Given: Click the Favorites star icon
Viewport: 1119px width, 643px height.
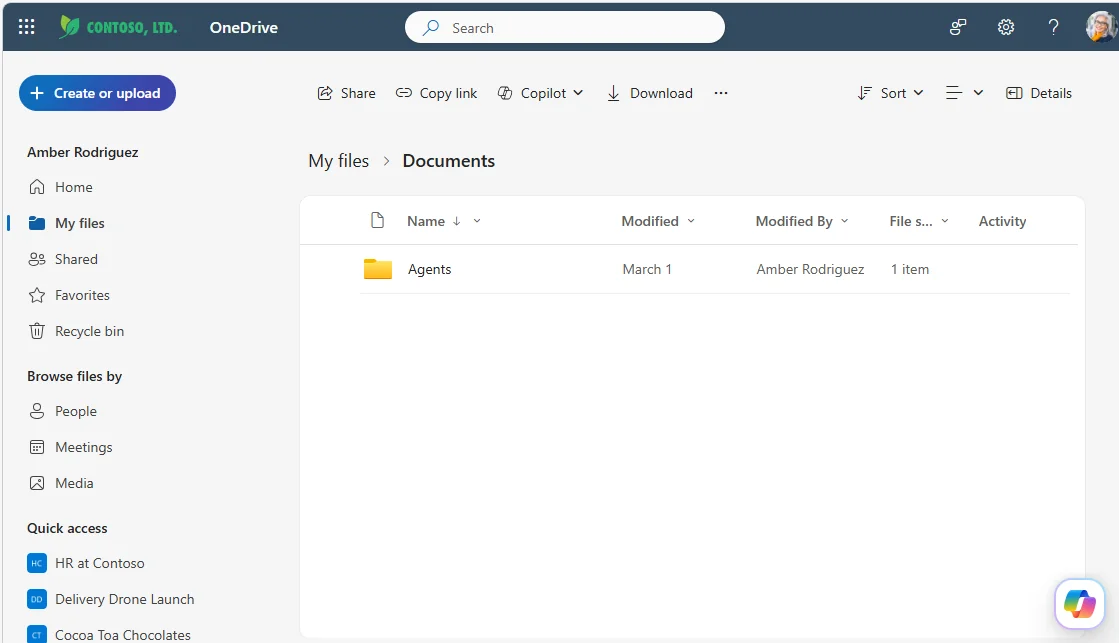Looking at the screenshot, I should coord(37,295).
